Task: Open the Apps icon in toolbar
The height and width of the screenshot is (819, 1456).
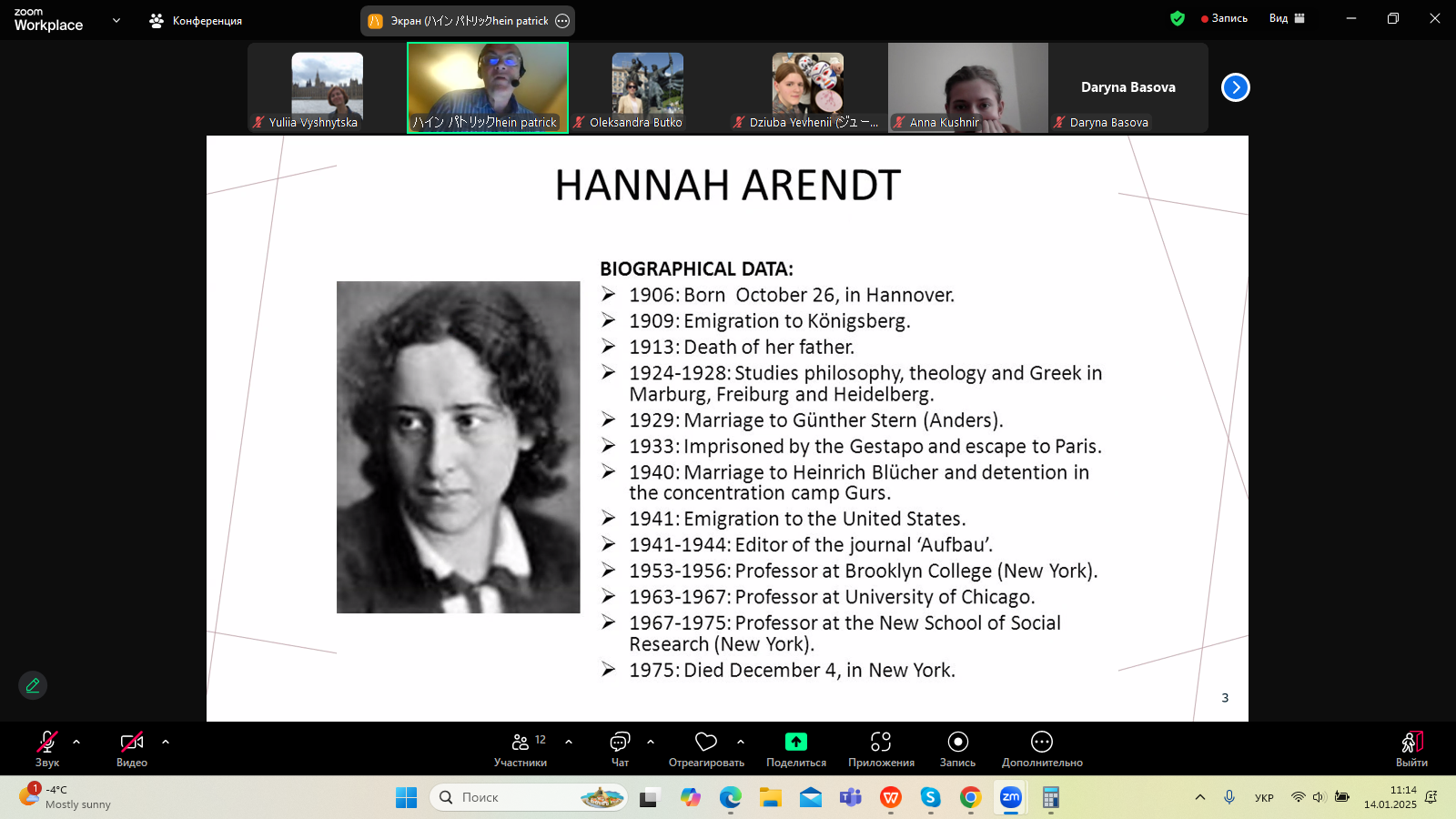Action: [x=881, y=743]
